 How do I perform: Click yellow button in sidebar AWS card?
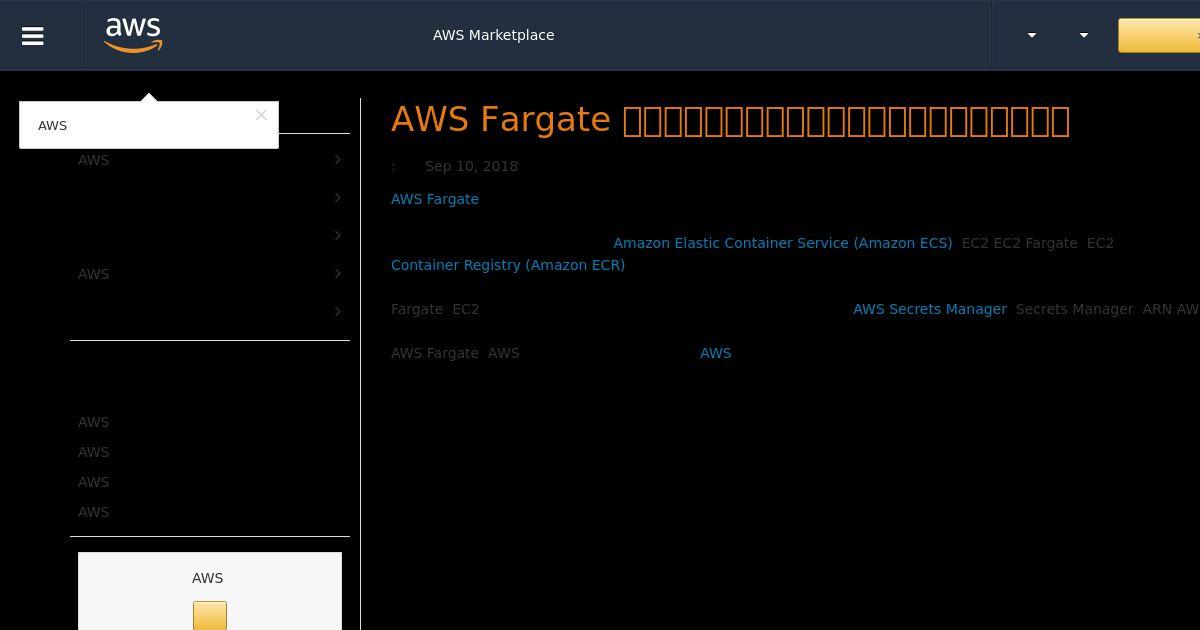click(x=210, y=616)
